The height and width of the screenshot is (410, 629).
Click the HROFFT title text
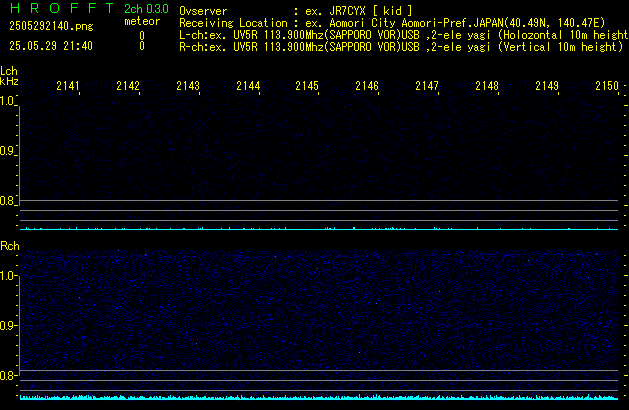coord(62,8)
